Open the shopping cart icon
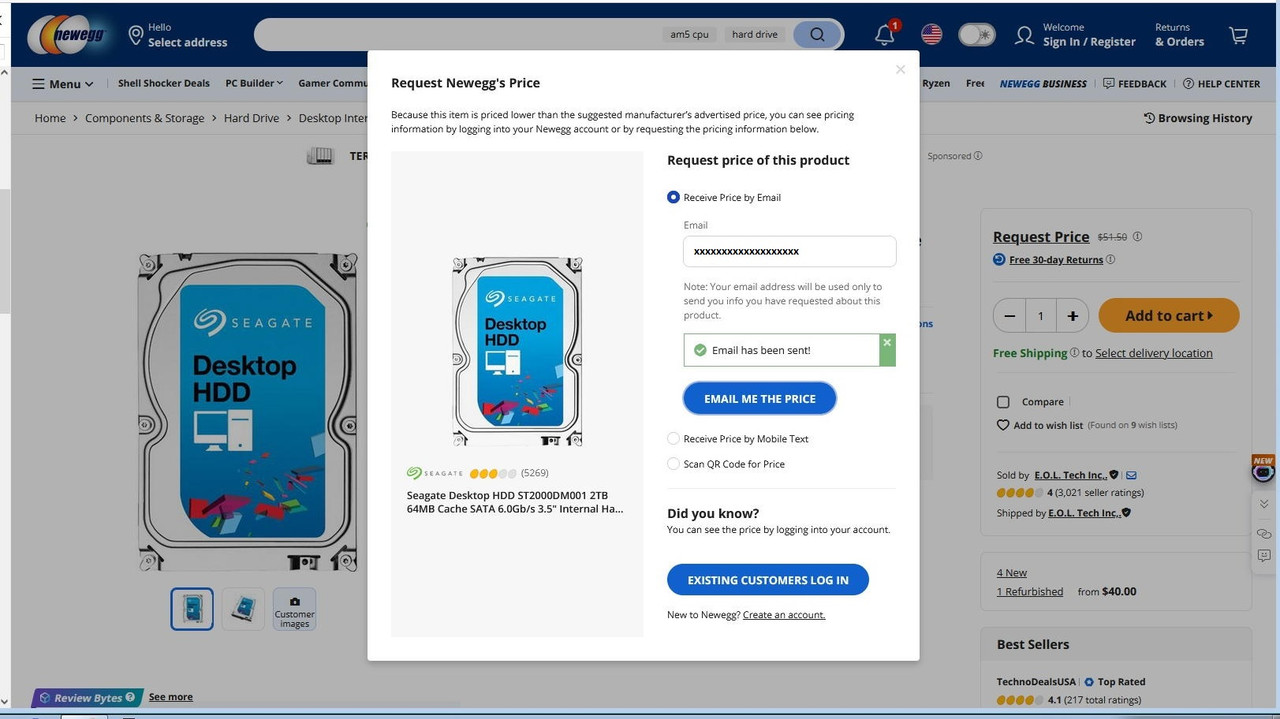1280x719 pixels. tap(1238, 35)
